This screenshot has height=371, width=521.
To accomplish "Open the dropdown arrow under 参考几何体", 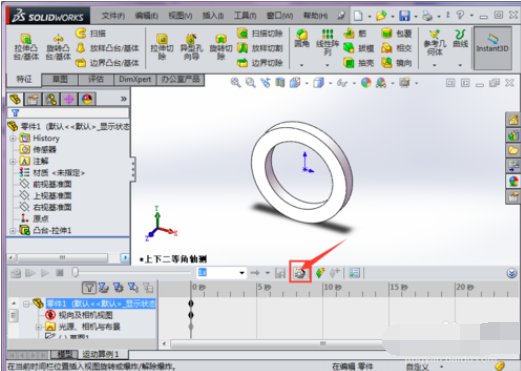I will pyautogui.click(x=435, y=65).
